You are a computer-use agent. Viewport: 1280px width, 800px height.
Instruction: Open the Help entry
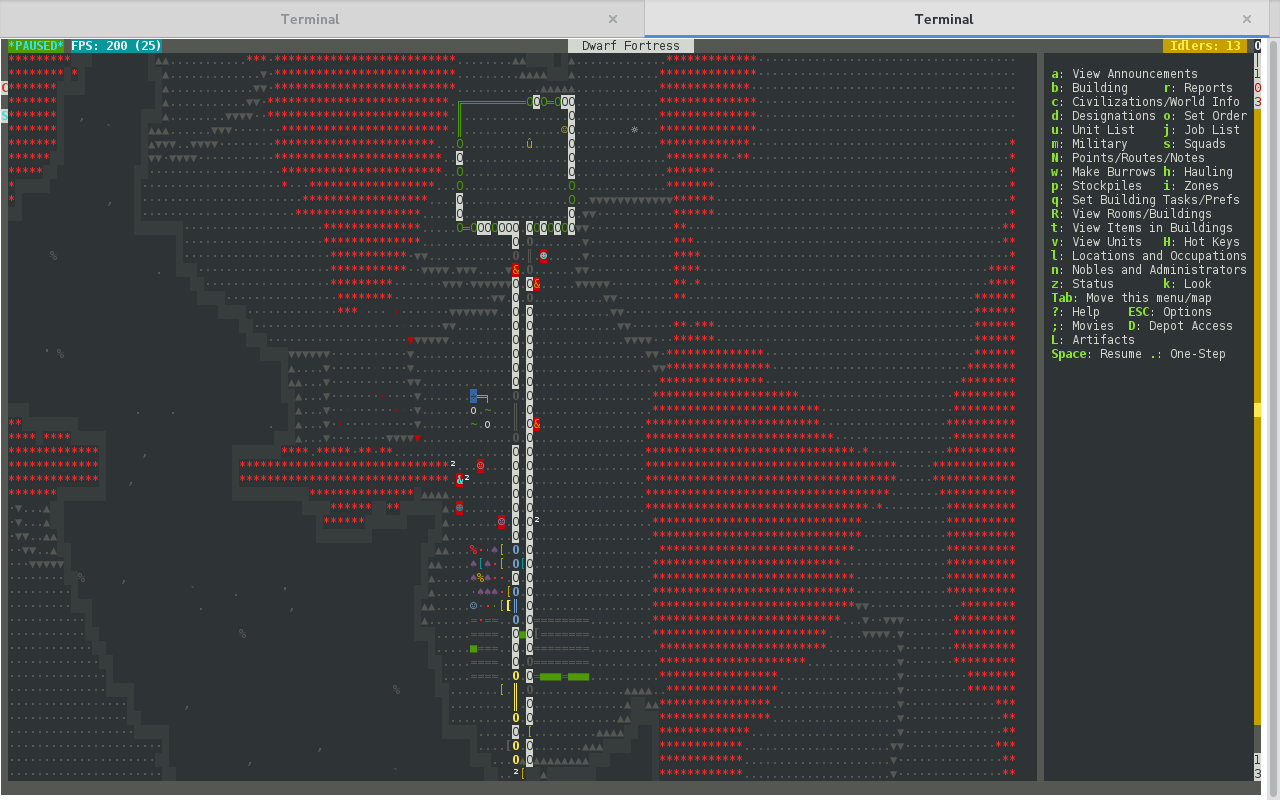[1075, 312]
